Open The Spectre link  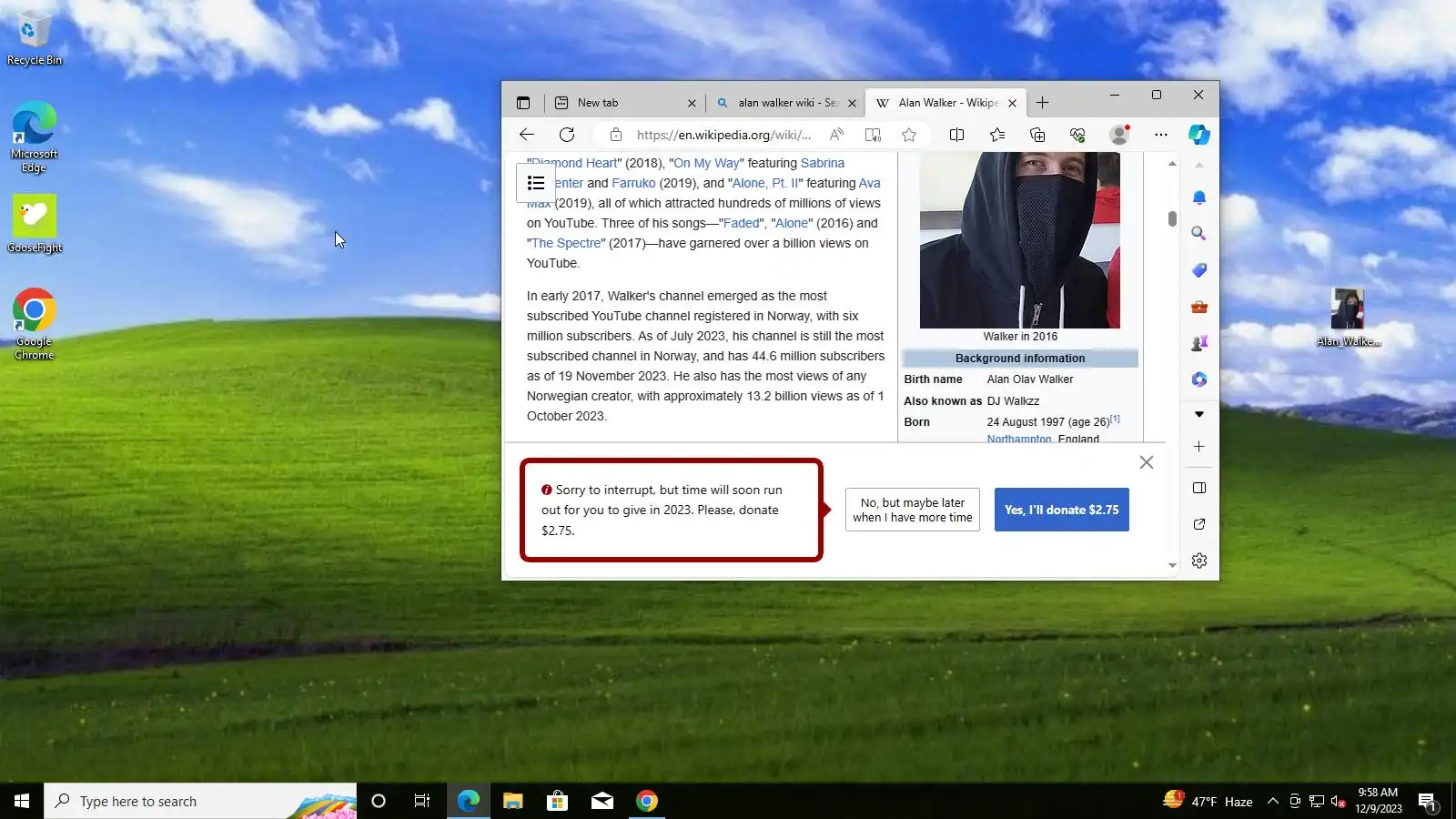coord(566,243)
